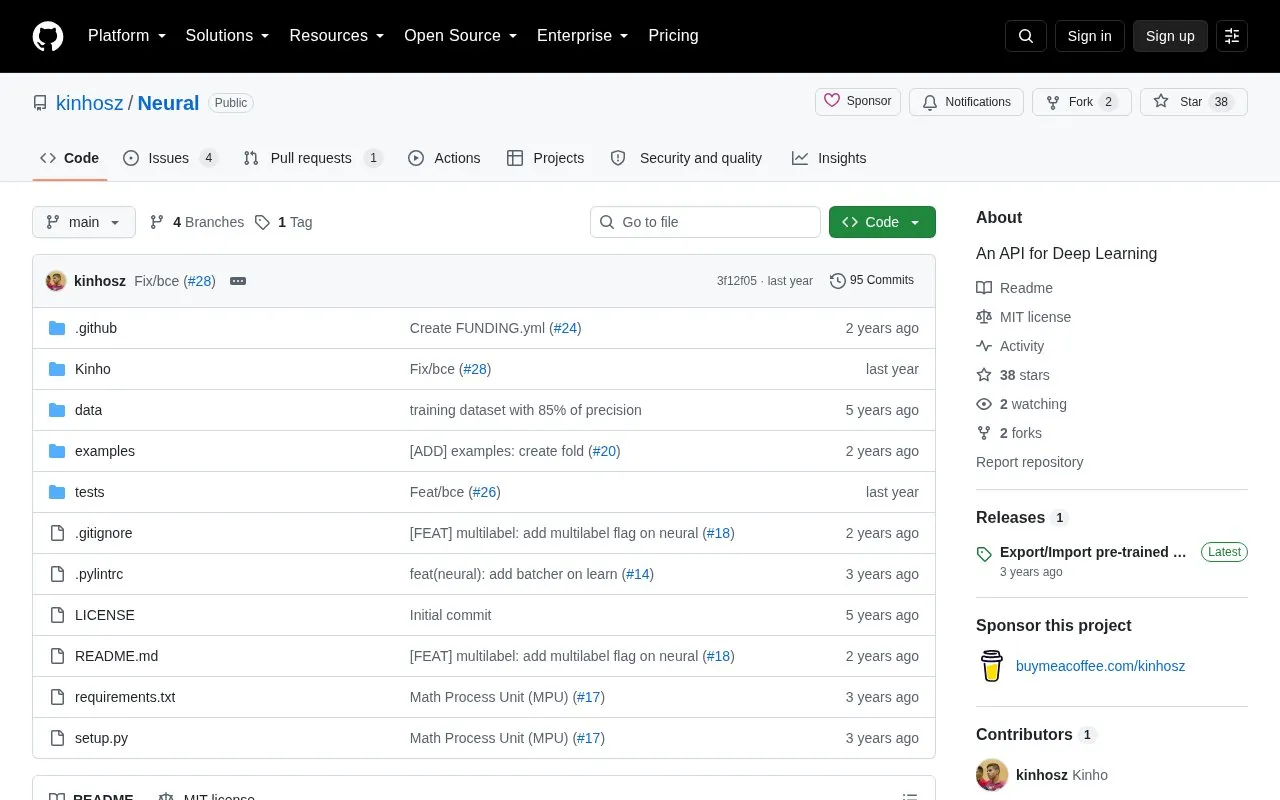Viewport: 1280px width, 800px height.
Task: Open the latest release Export/Import pre-trained
Action: (1093, 552)
